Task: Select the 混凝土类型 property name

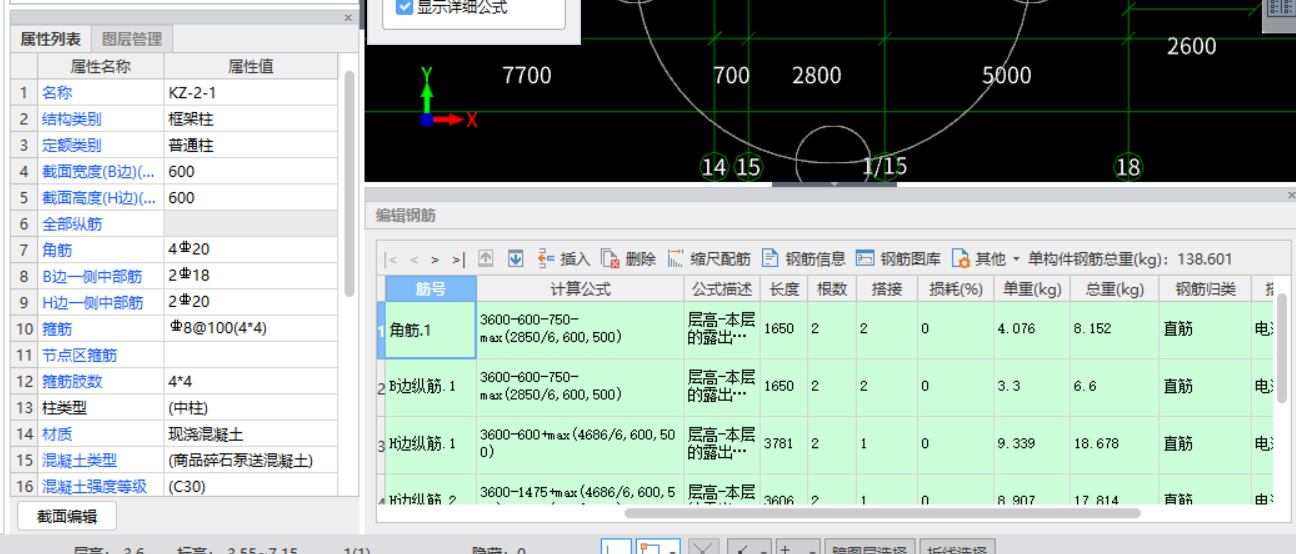Action: tap(79, 460)
